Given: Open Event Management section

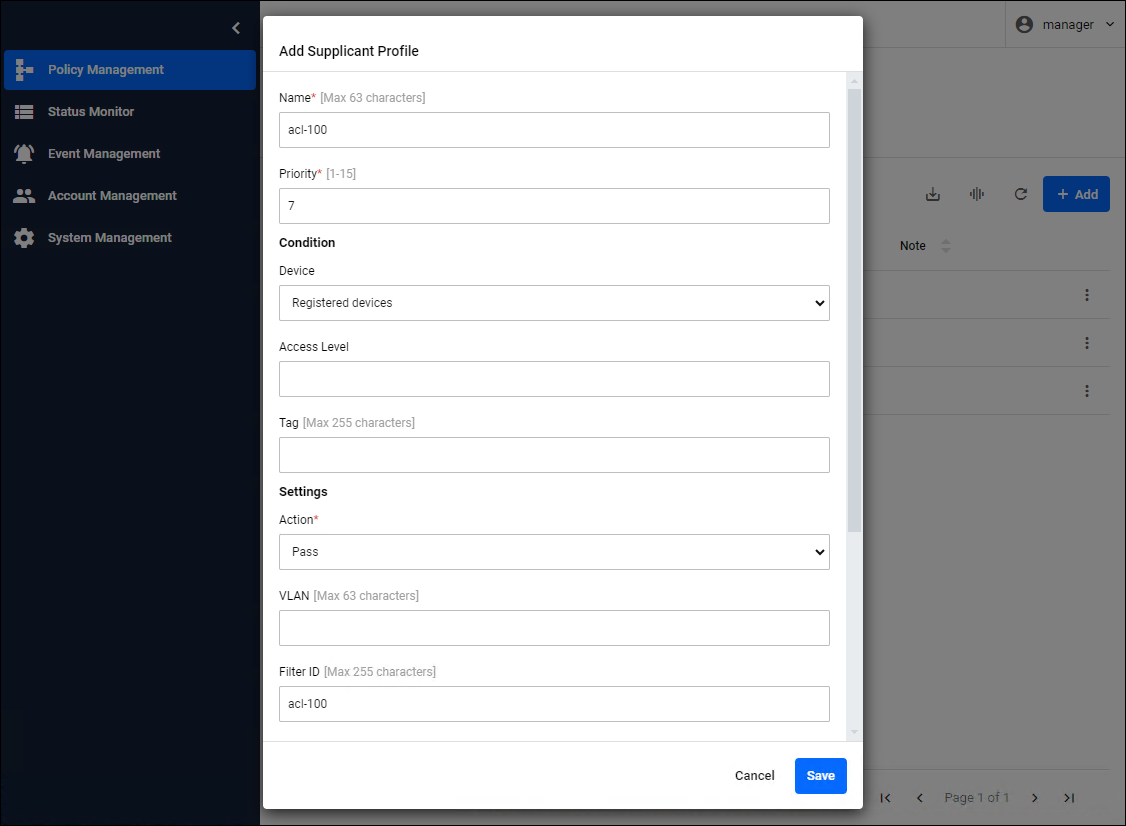Looking at the screenshot, I should tap(104, 154).
